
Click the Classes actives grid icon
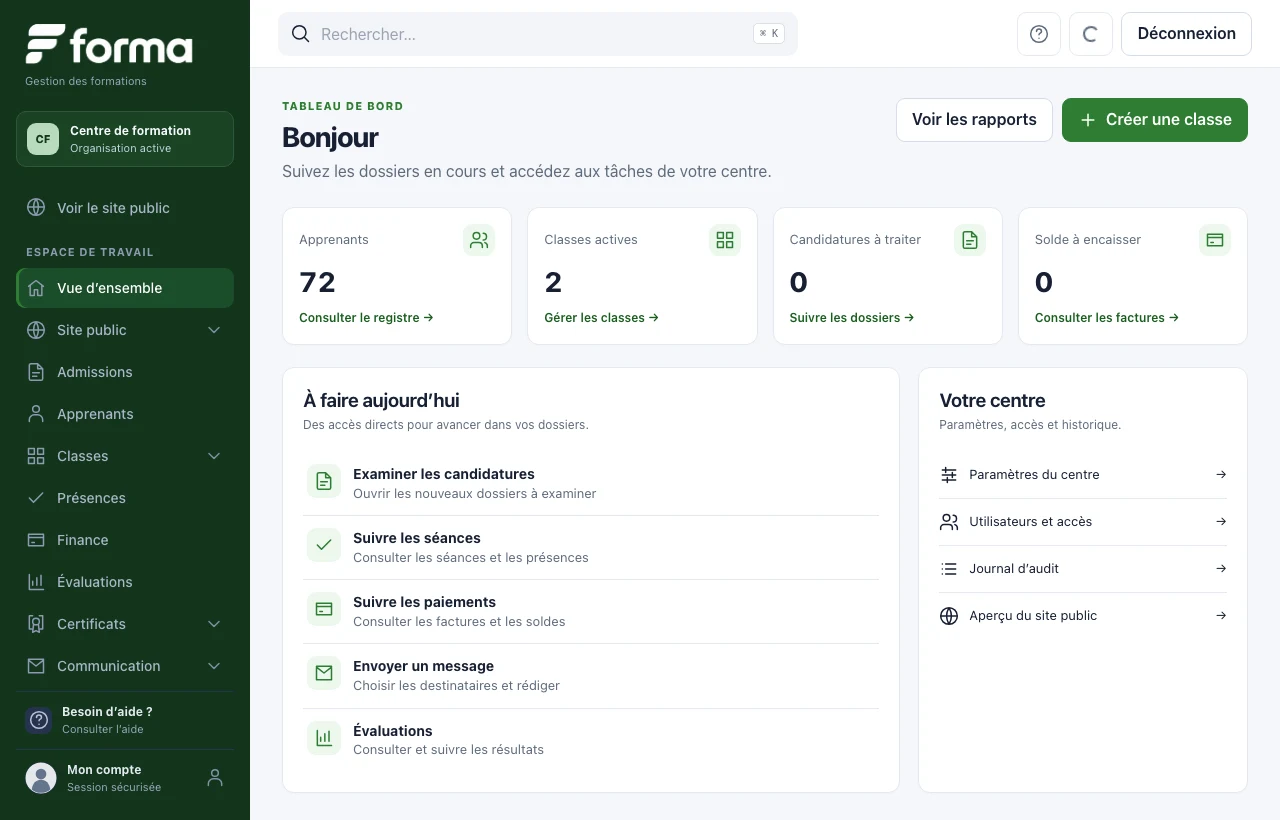click(725, 240)
